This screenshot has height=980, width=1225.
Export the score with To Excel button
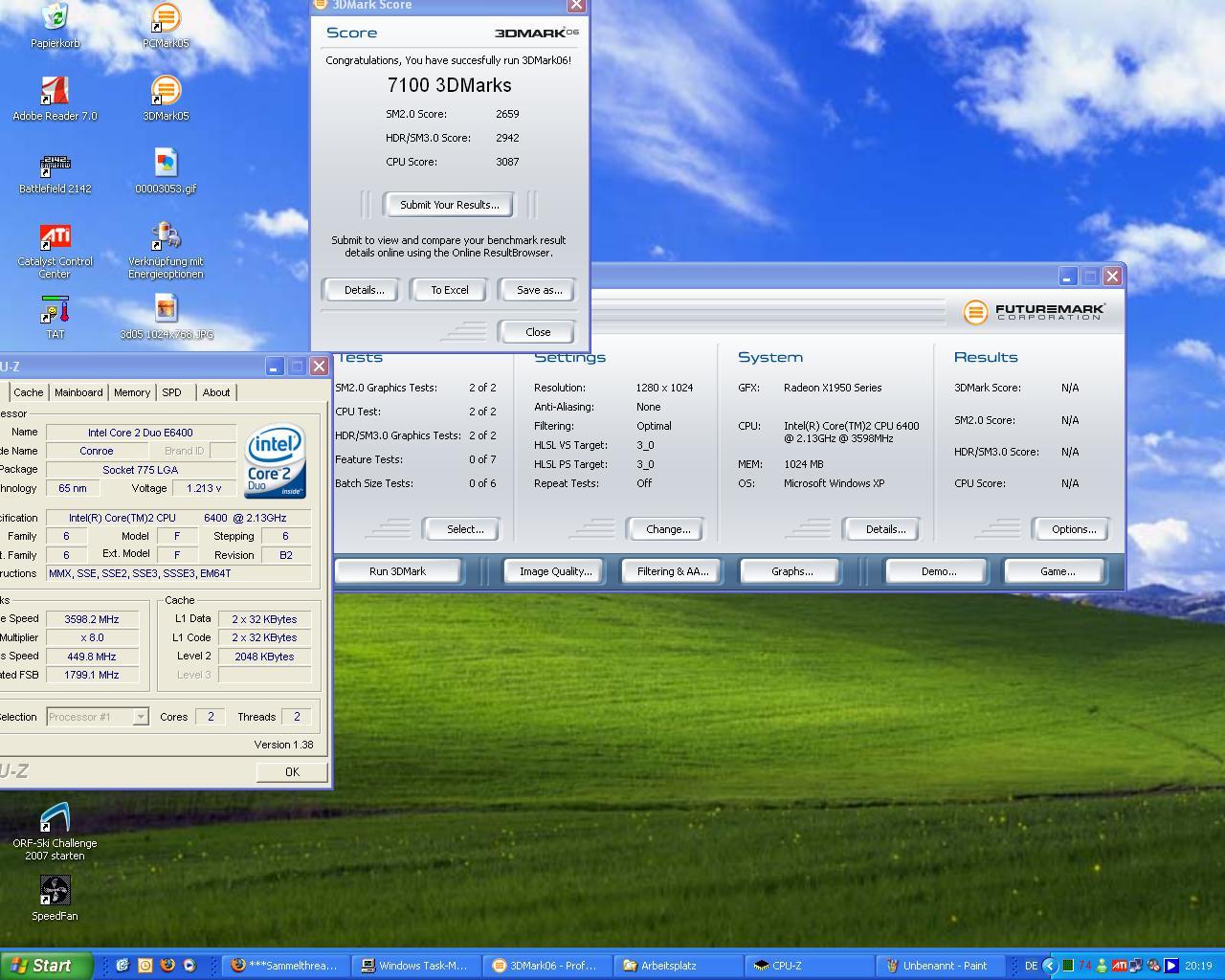click(x=449, y=290)
